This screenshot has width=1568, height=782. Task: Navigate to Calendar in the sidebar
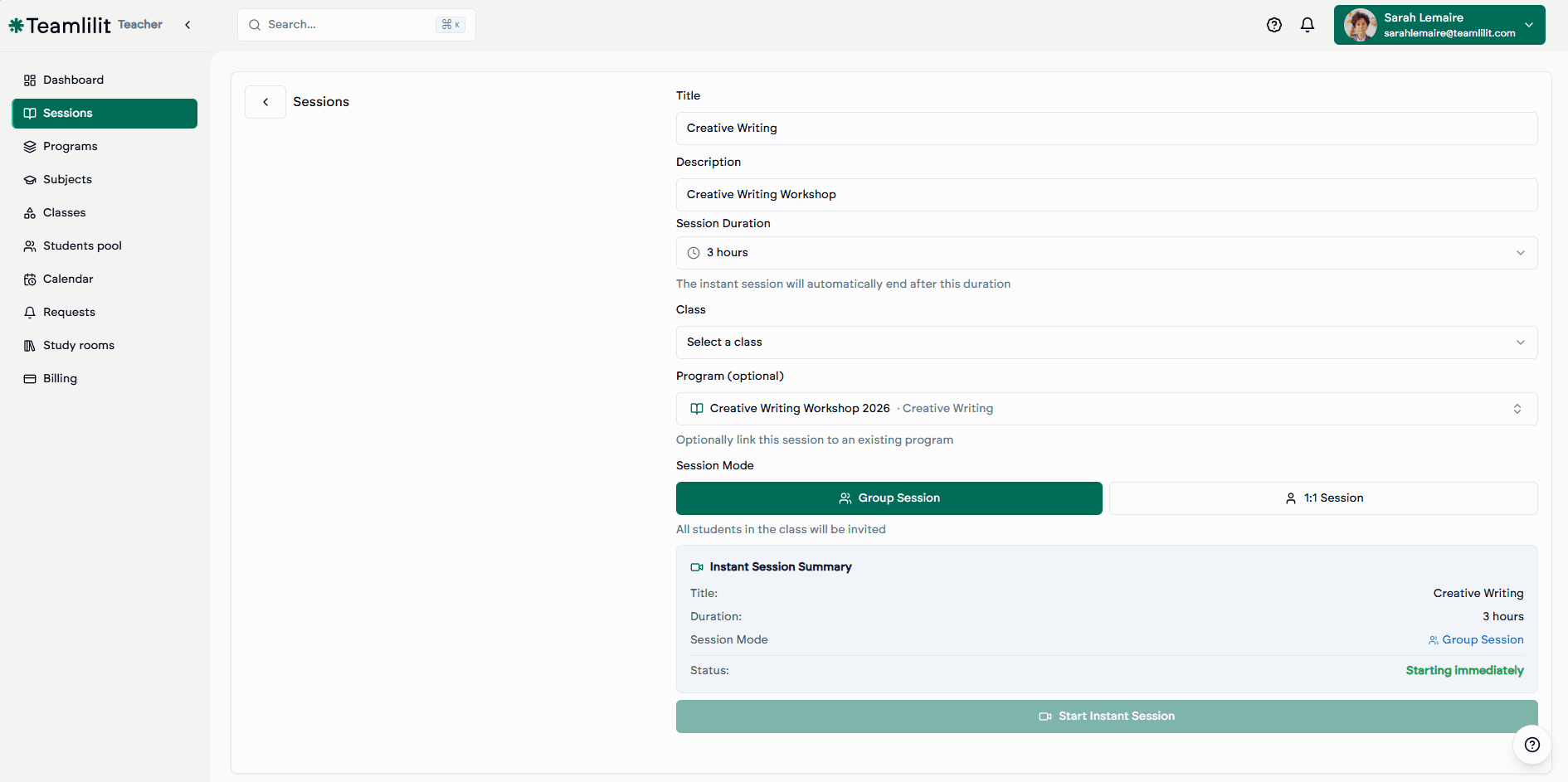68,279
